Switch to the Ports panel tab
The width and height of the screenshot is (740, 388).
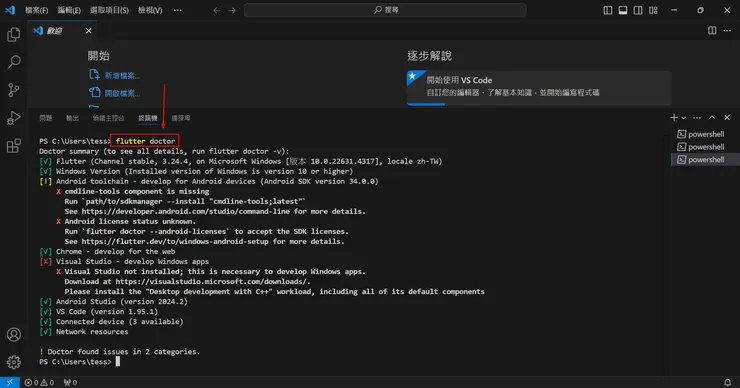(x=181, y=118)
